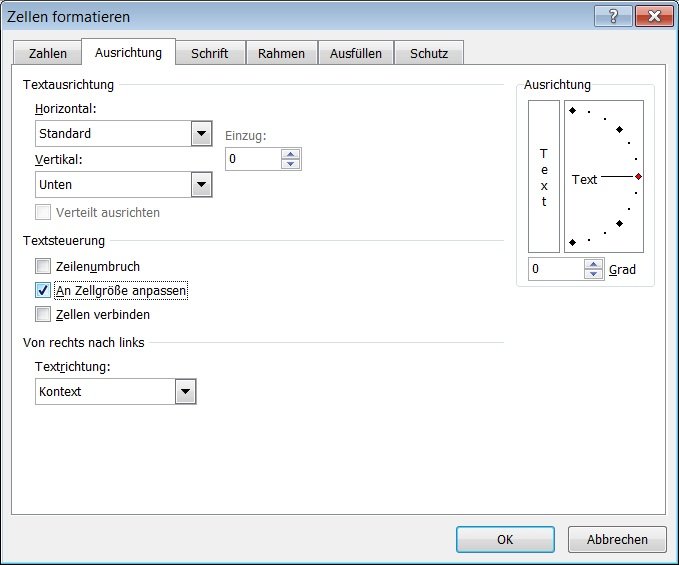
Task: Click the help question mark button
Action: [x=611, y=17]
